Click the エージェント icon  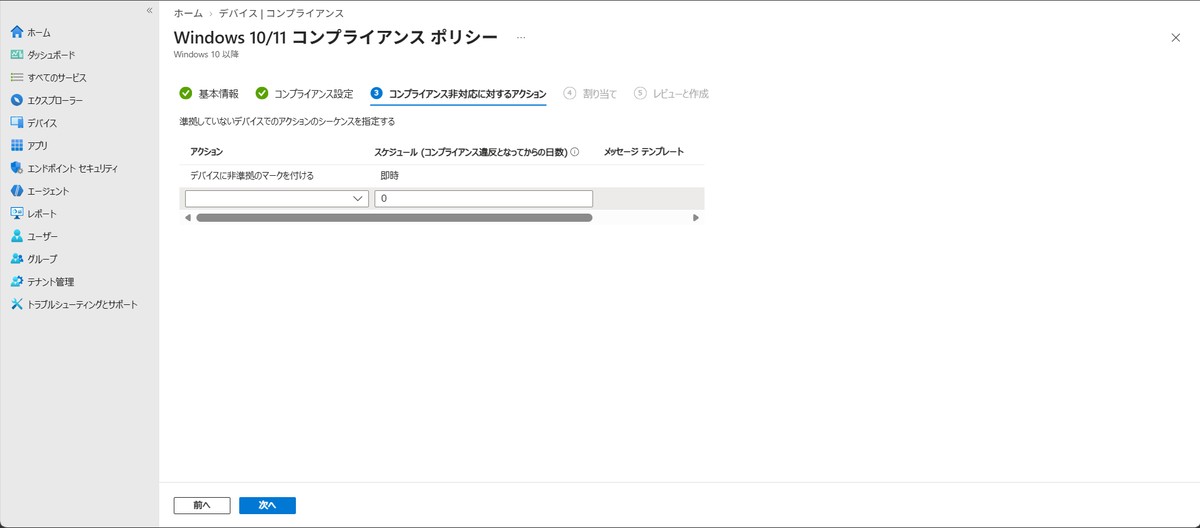click(17, 191)
